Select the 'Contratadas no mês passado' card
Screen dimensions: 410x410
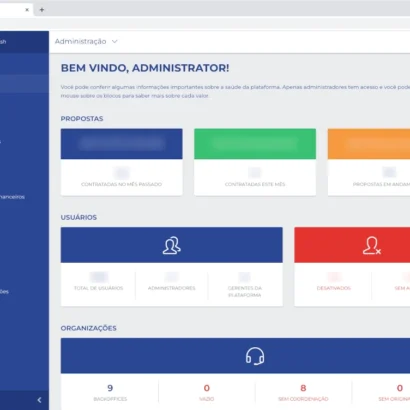point(121,162)
